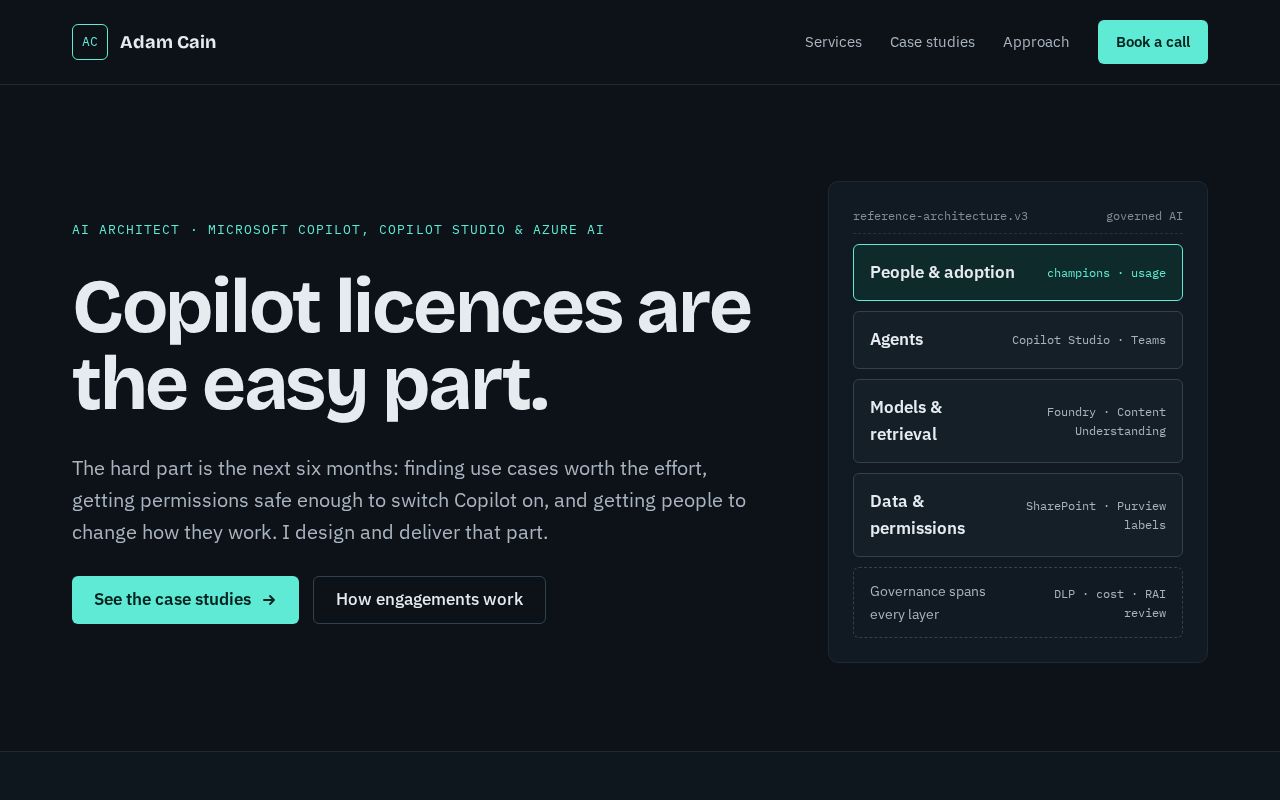Open the Approach nav link

coord(1036,42)
